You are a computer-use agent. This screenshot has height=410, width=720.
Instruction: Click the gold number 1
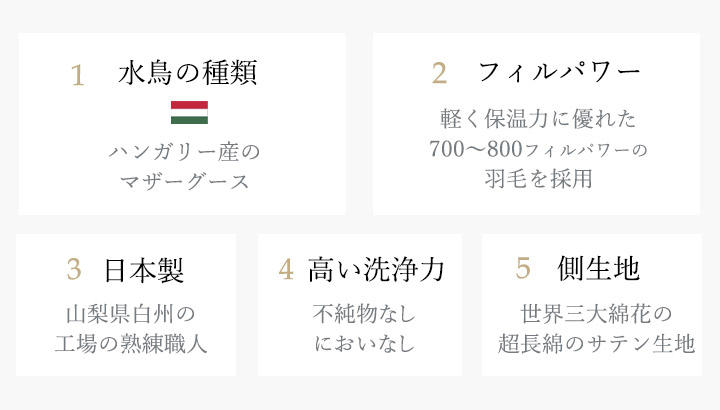point(77,75)
